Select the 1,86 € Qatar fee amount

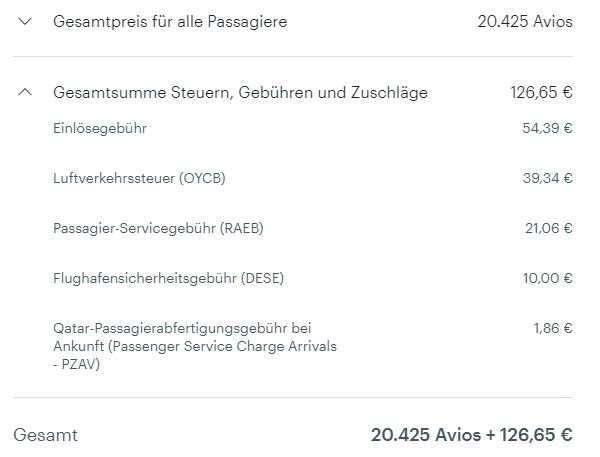553,328
